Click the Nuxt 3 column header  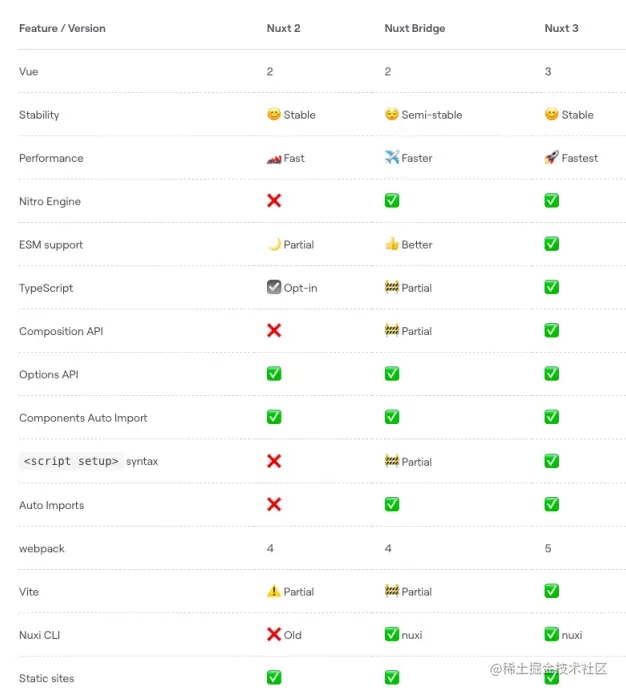(x=561, y=28)
